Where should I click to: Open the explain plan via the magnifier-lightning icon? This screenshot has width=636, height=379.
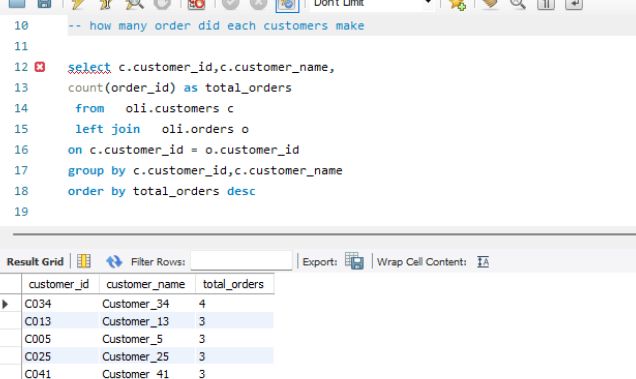(x=134, y=3)
